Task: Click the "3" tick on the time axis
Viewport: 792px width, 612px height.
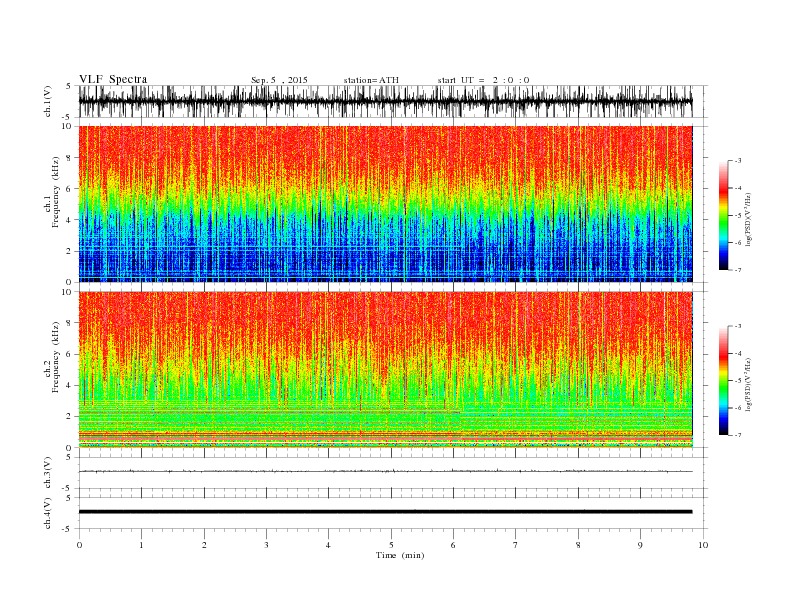Action: click(266, 545)
